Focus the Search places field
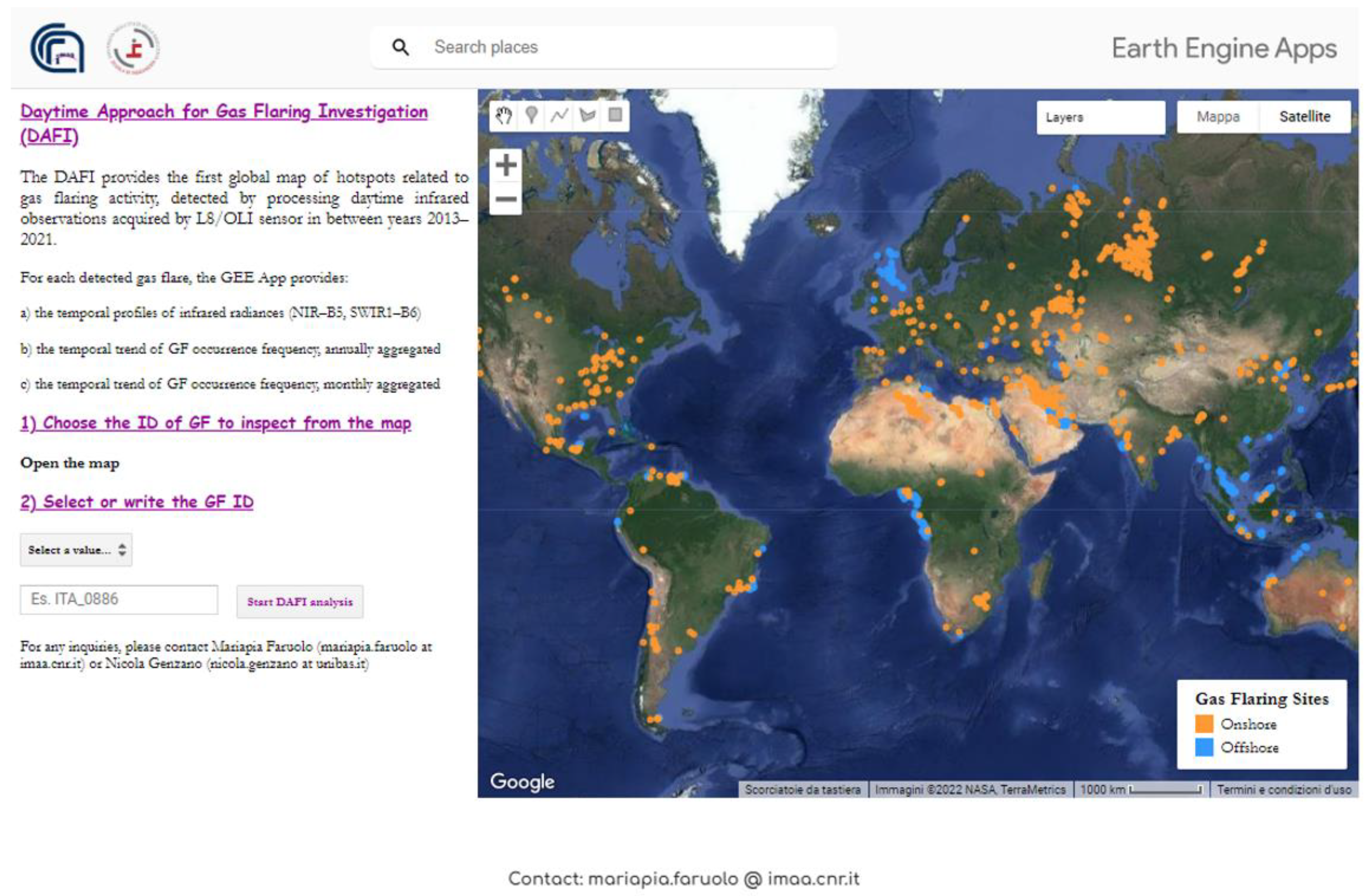This screenshot has width=1371, height=896. [x=604, y=47]
